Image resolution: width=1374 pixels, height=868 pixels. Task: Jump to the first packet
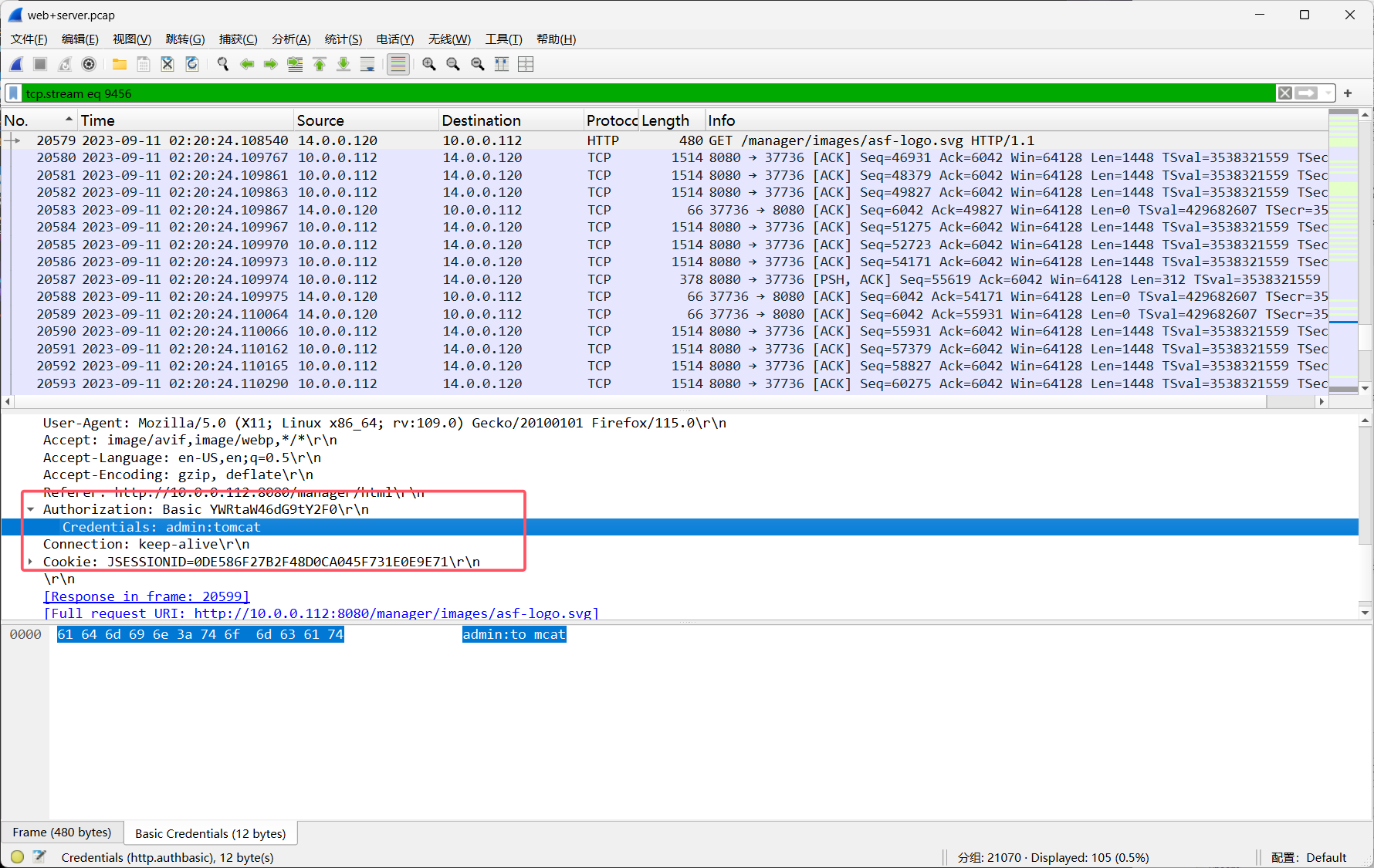320,64
